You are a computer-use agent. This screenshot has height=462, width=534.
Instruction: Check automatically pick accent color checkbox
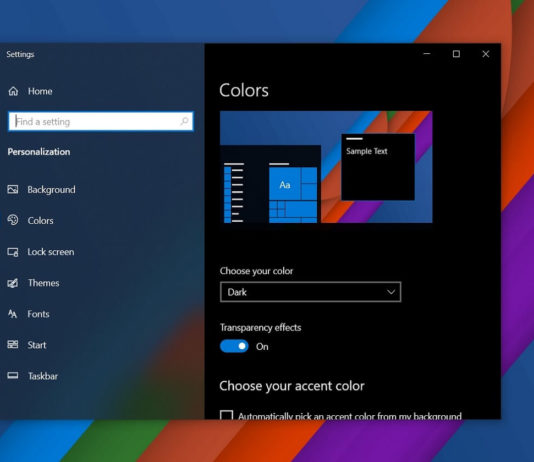(226, 415)
